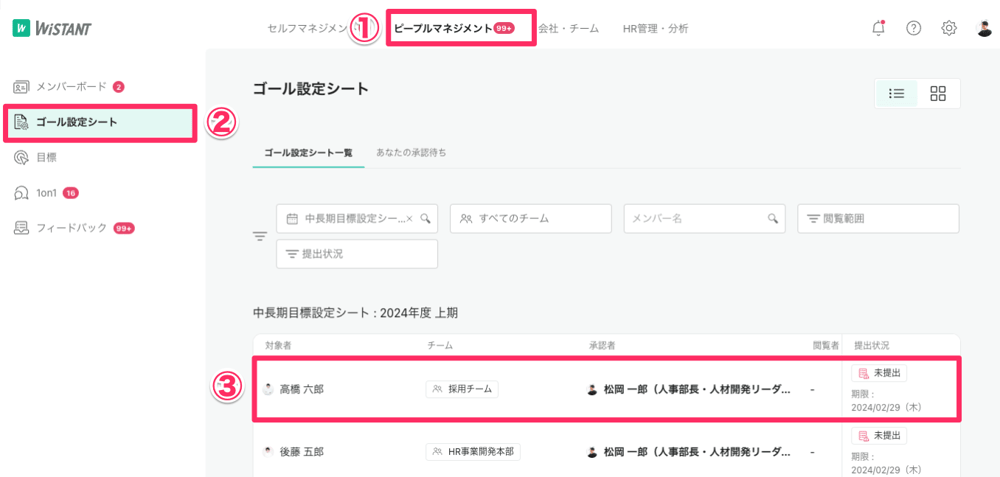Clear the 中長期目標設定シート filter selection

[409, 218]
